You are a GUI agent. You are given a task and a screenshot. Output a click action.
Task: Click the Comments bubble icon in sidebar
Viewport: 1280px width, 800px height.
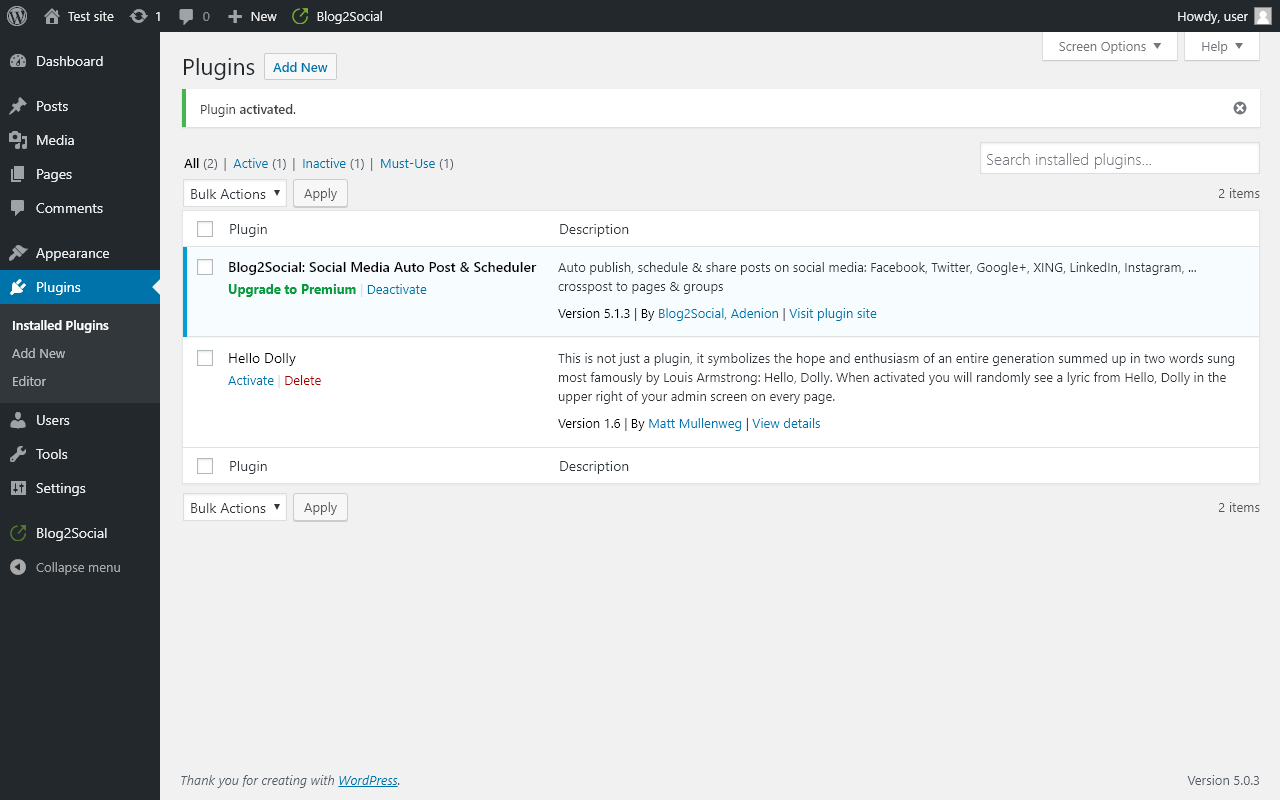[18, 208]
